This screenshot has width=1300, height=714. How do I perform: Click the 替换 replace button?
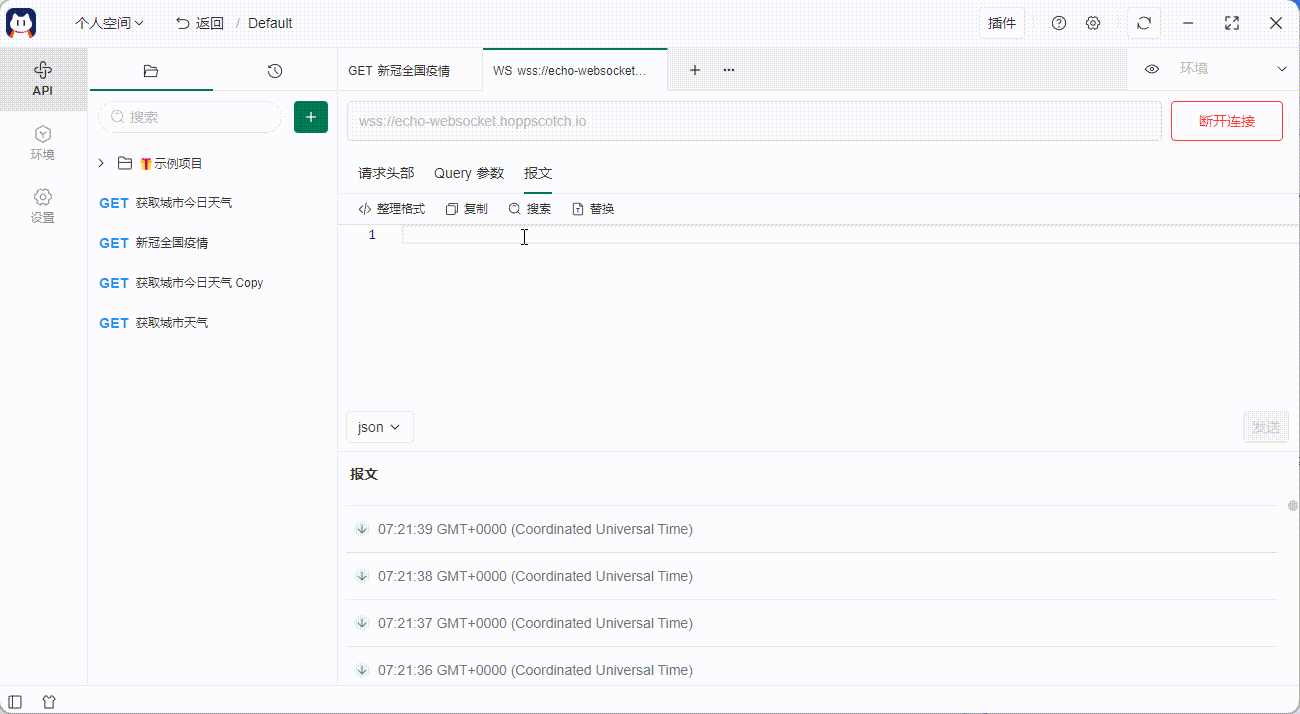click(593, 209)
